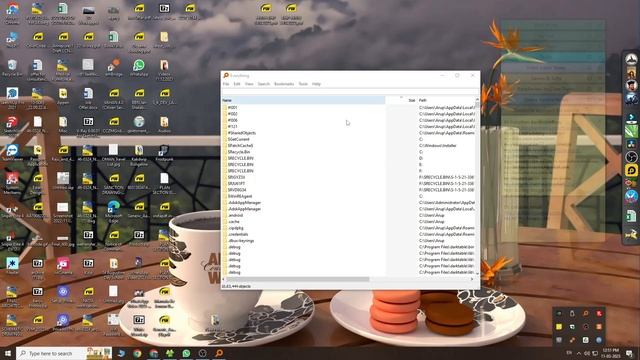
Task: Select the TeamViewer desktop shortcut
Action: [x=12, y=153]
